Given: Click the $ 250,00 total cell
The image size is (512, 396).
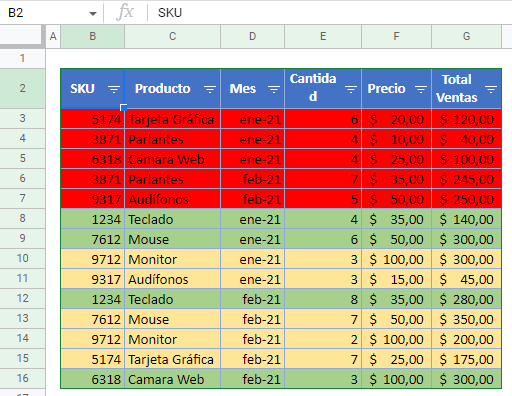Looking at the screenshot, I should click(466, 199).
